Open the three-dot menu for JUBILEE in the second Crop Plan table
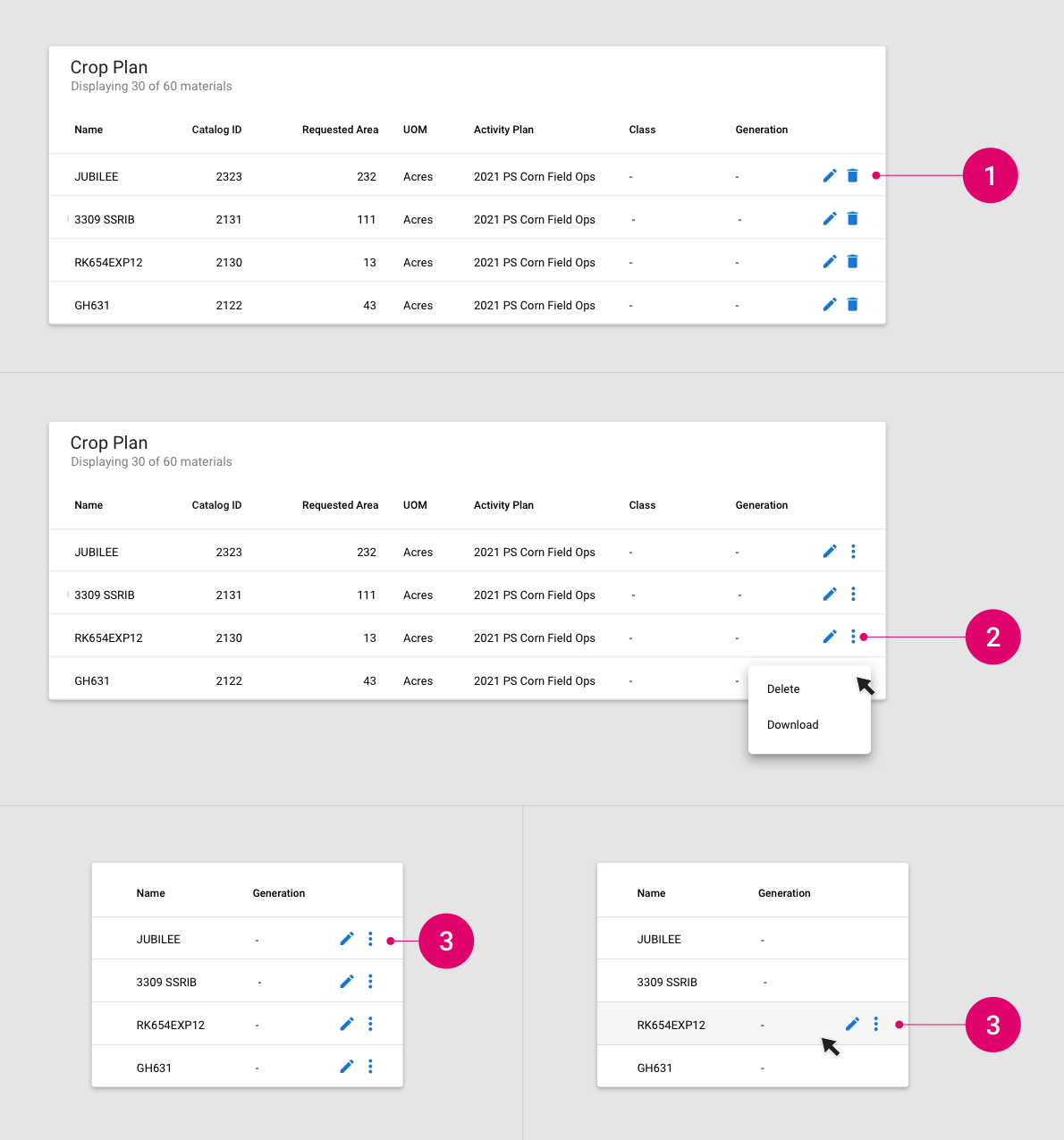 853,551
